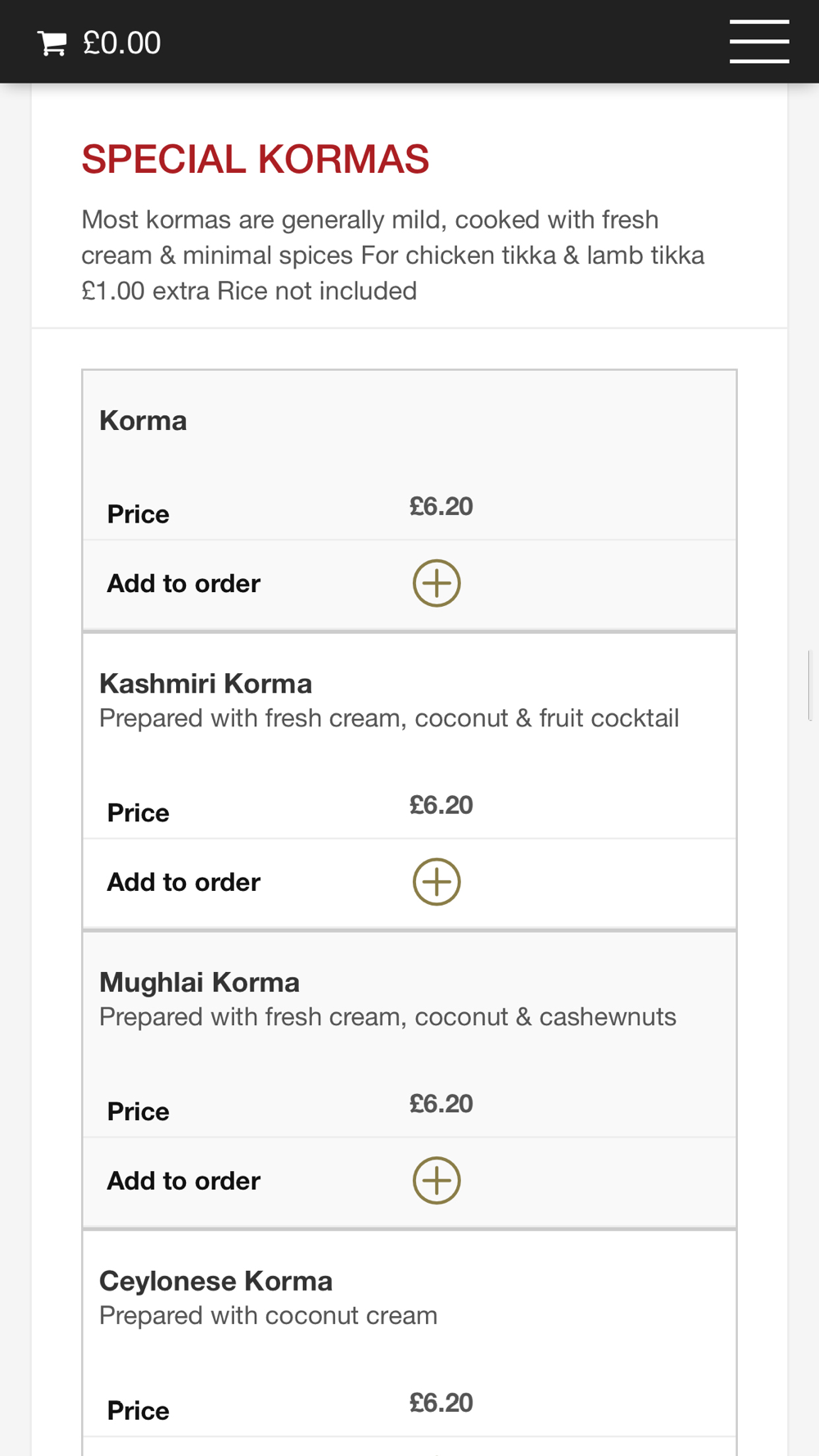
Task: Click the Kashmiri Korma £6.20 price
Action: click(441, 805)
